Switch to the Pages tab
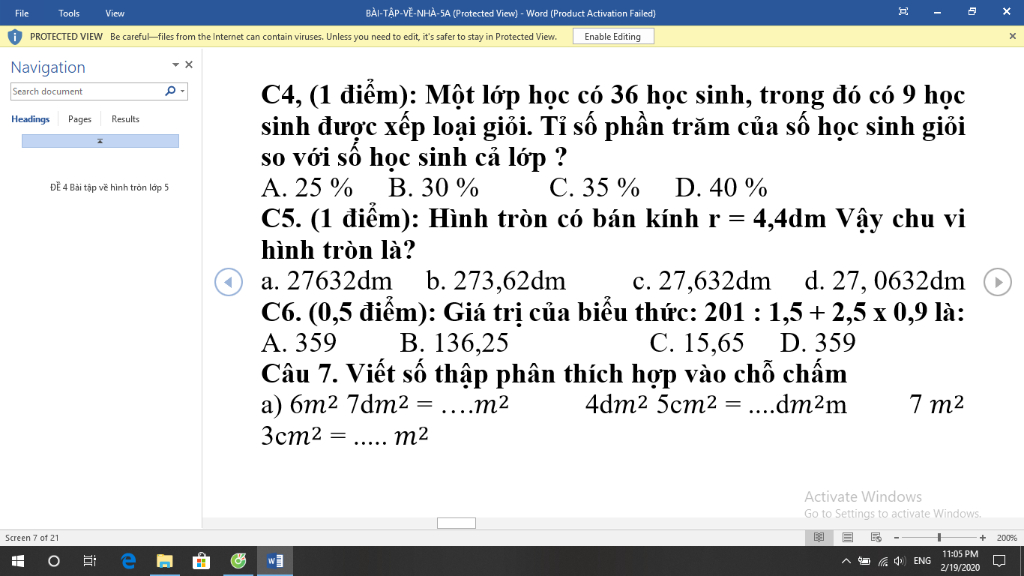 point(80,119)
